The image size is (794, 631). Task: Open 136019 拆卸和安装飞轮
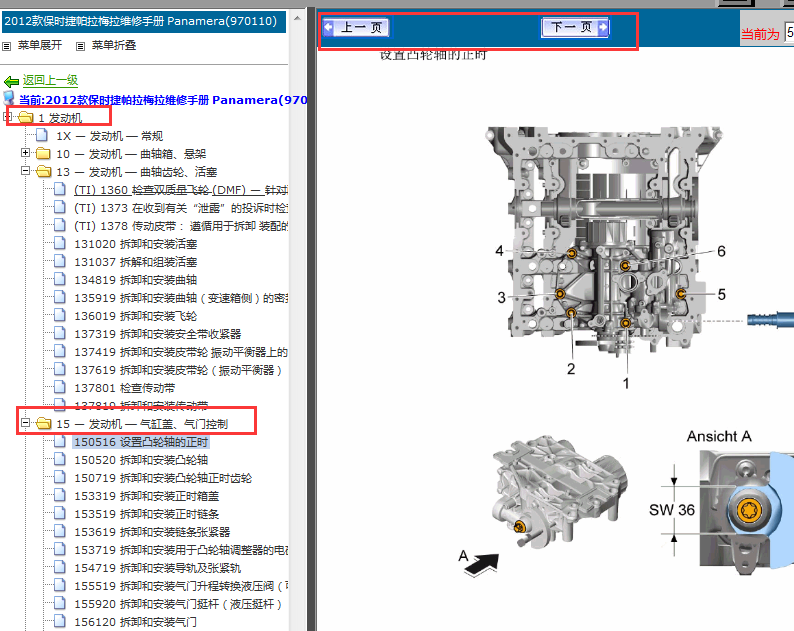(x=135, y=316)
